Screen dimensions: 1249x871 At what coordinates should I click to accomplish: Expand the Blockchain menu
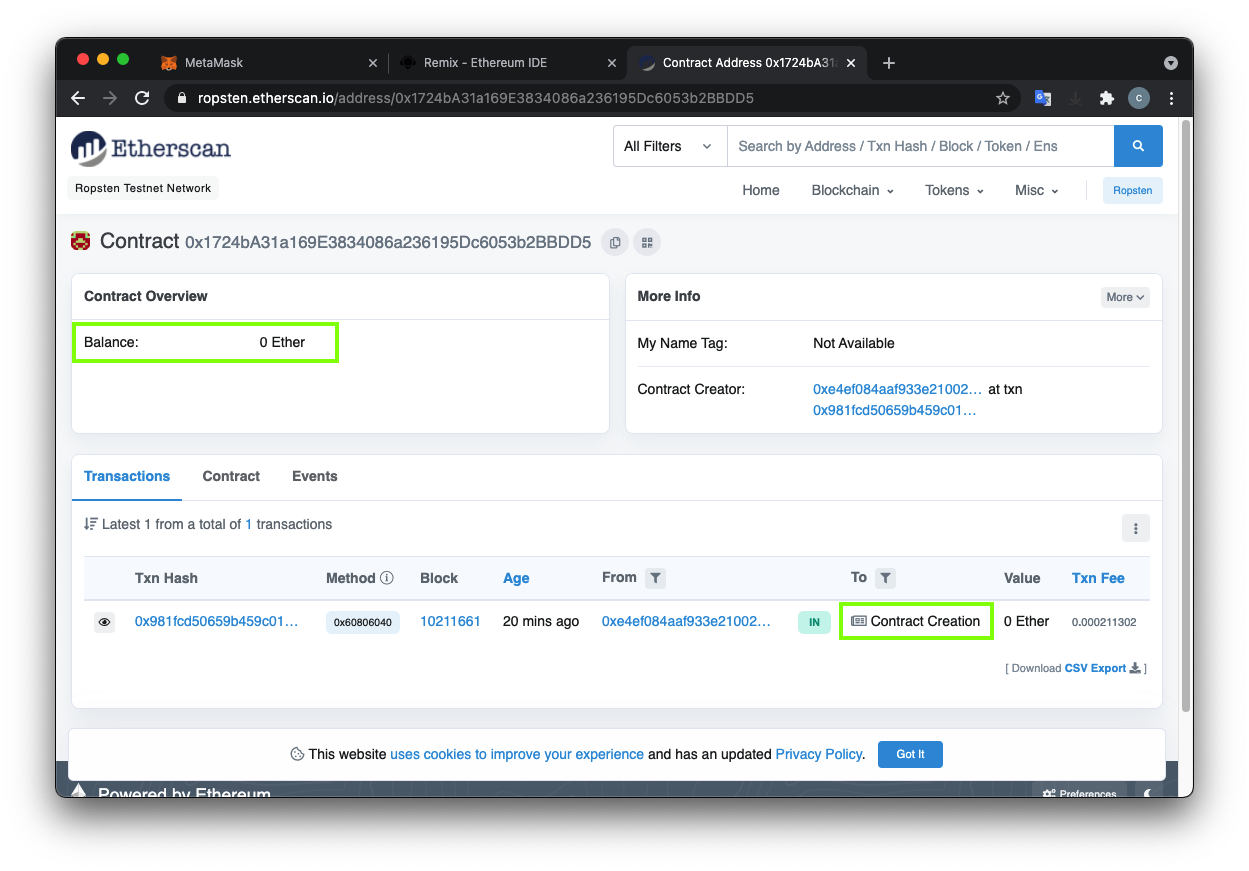point(852,190)
